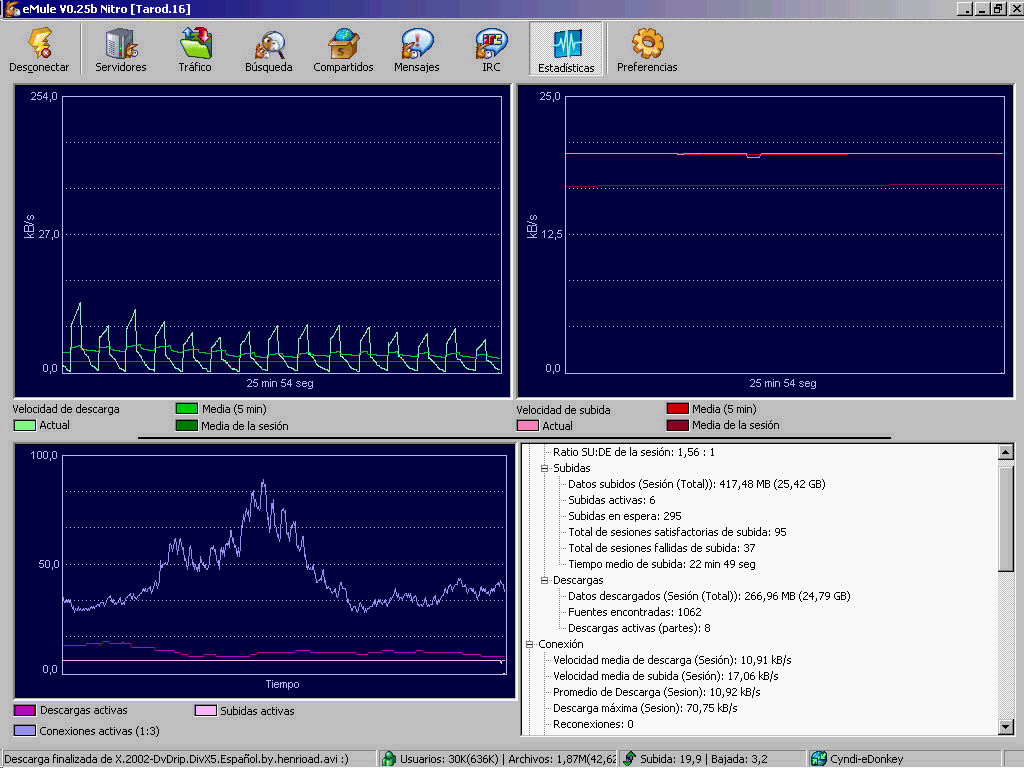
Task: Click the Cyndi-eDonkey server status icon
Action: [818, 759]
